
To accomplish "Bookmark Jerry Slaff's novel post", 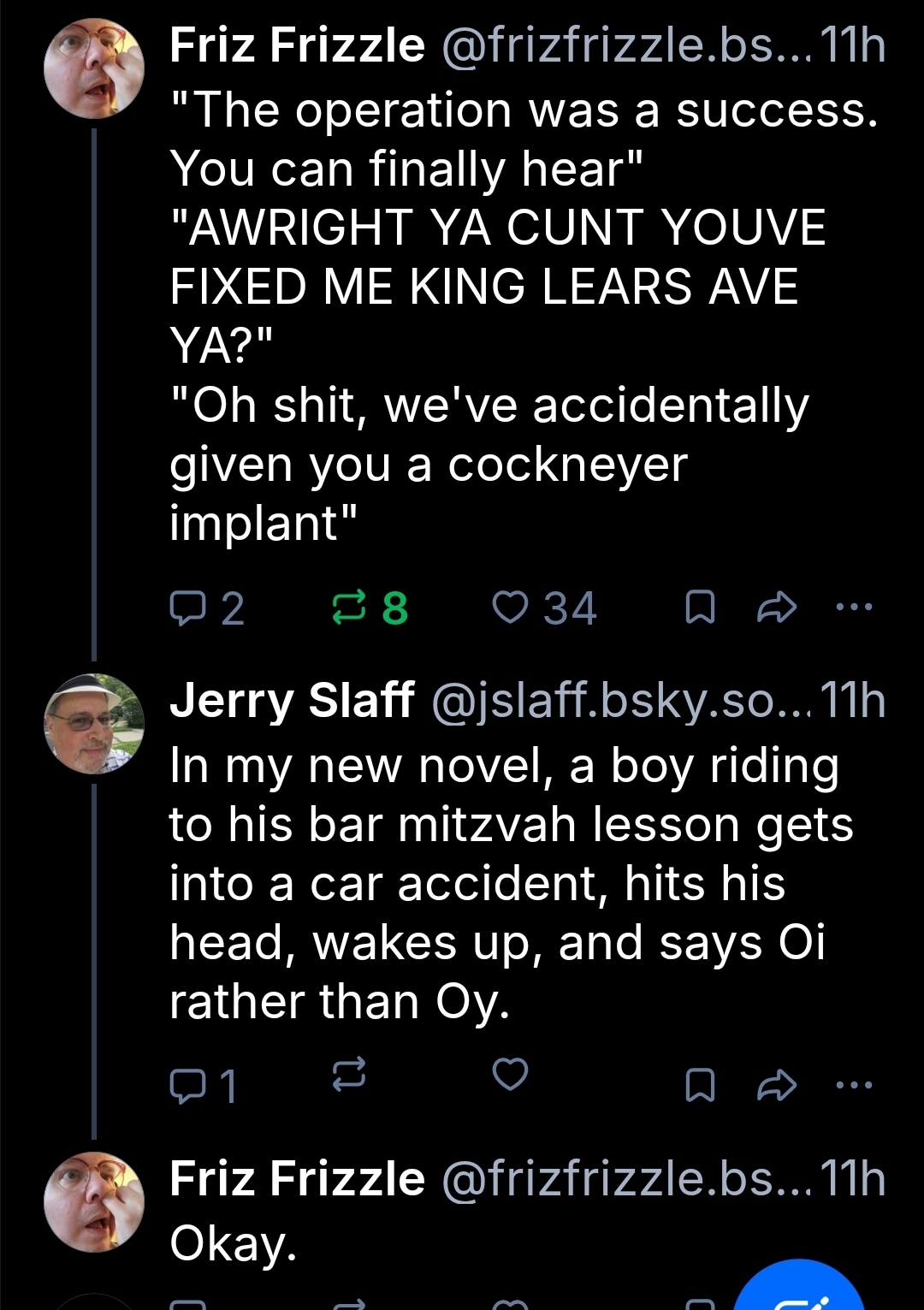I will [x=701, y=1085].
